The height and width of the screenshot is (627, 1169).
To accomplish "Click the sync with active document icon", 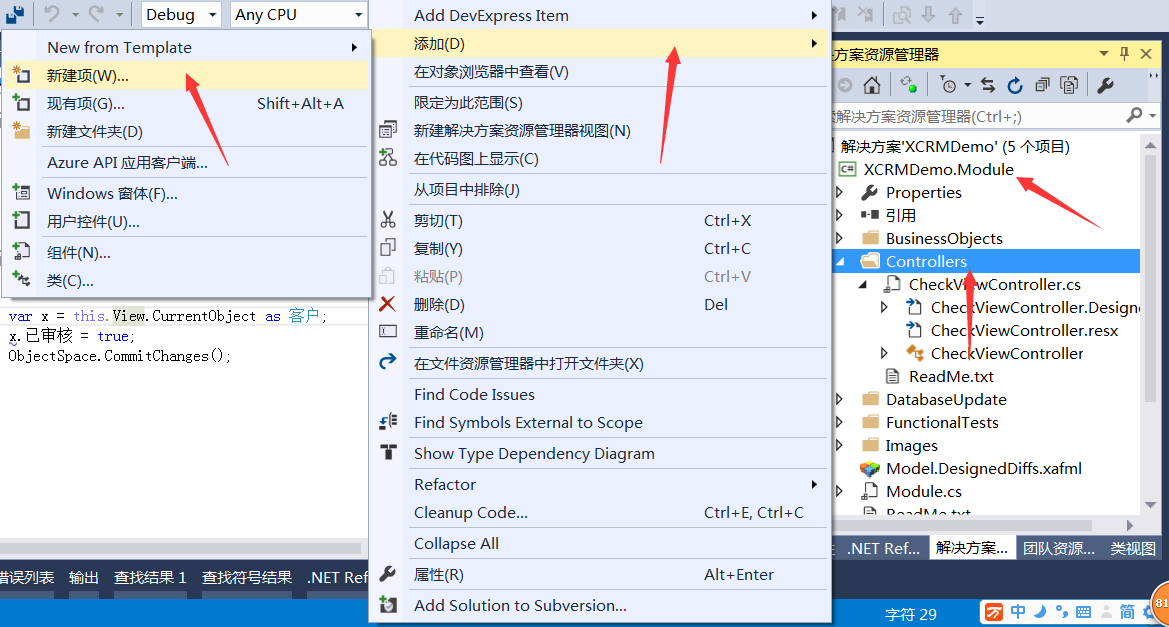I will tap(908, 85).
